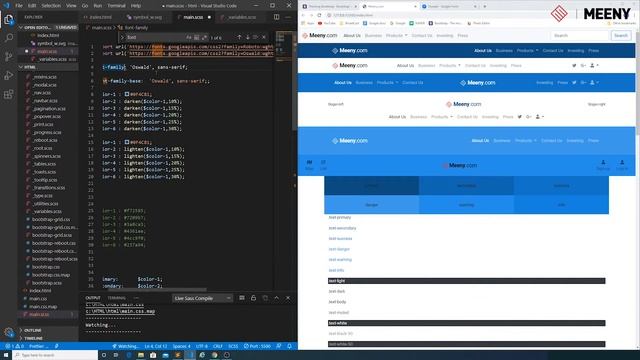Open the Windows Start menu

[6, 355]
